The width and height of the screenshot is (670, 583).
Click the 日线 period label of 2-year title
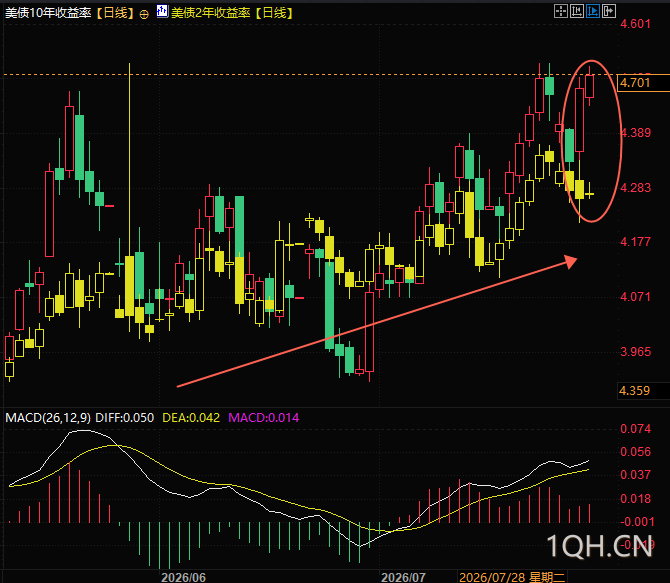tap(274, 13)
